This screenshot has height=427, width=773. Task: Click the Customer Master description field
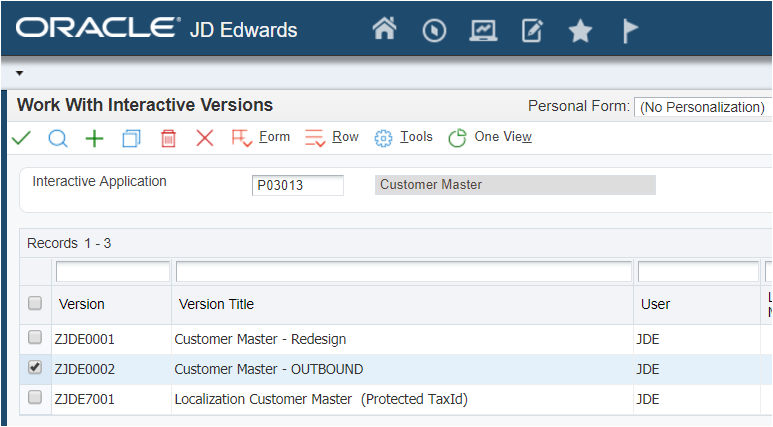(515, 185)
